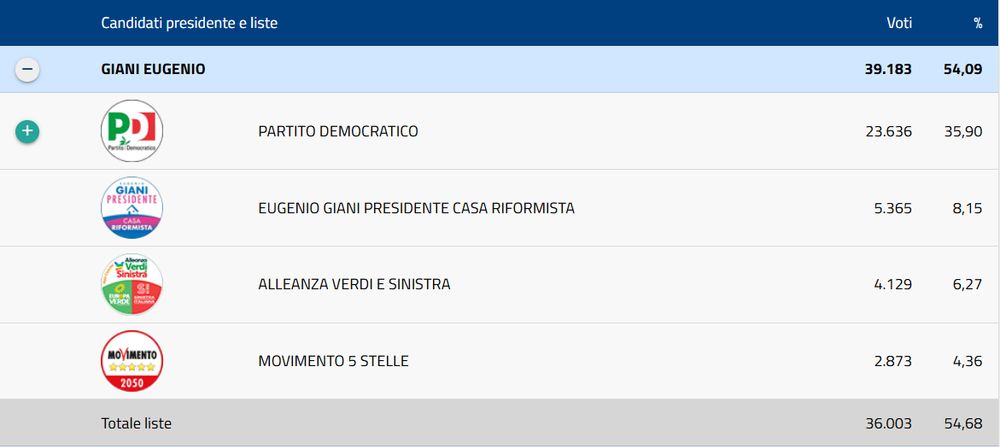Select the MOVIMENTO 5 STELLE name
The height and width of the screenshot is (447, 1000).
[x=333, y=361]
